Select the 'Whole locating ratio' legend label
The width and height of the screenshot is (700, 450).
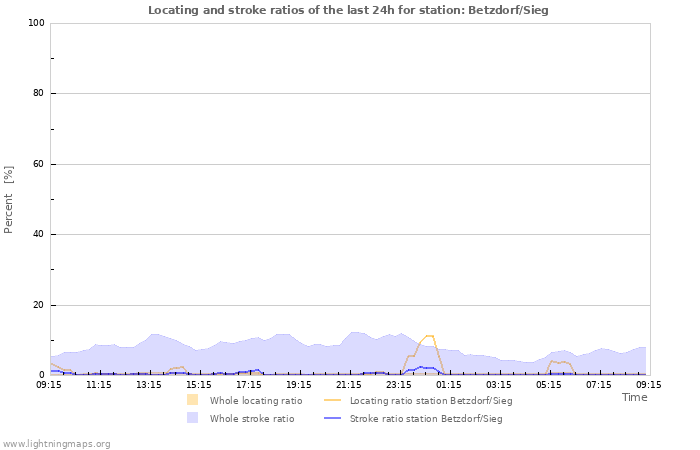tap(256, 400)
